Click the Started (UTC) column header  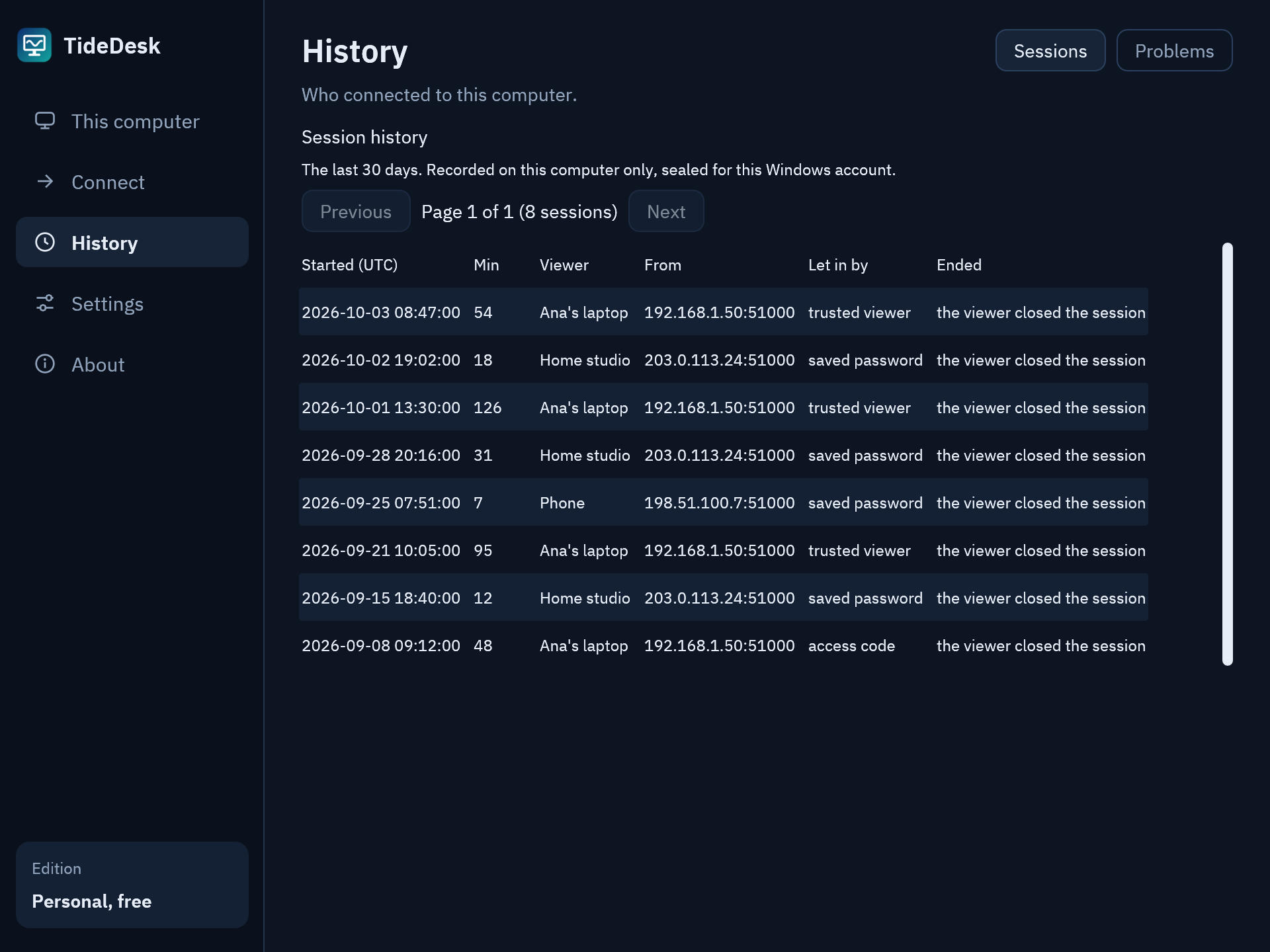tap(349, 265)
